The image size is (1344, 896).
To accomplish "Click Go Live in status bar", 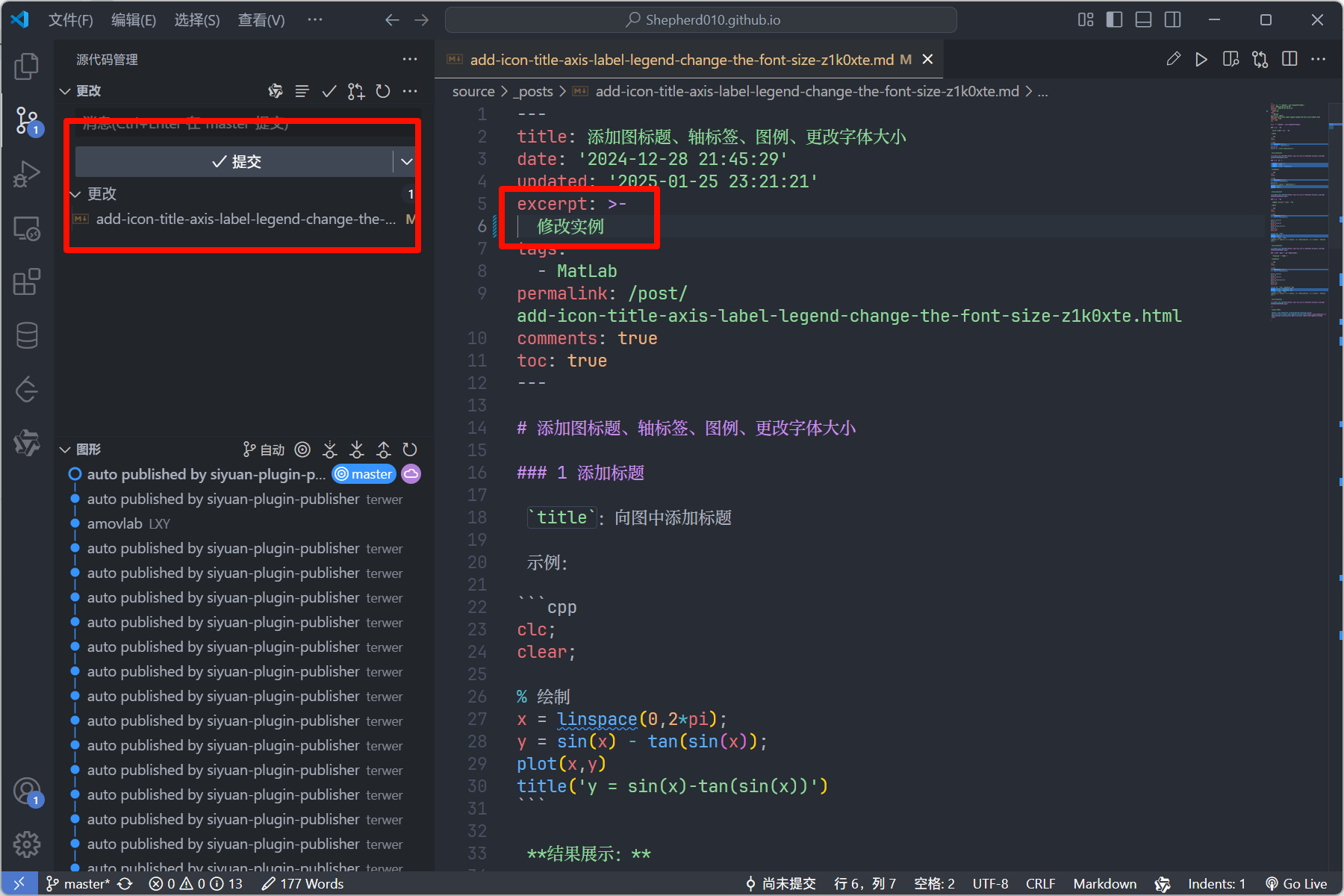I will (x=1296, y=883).
